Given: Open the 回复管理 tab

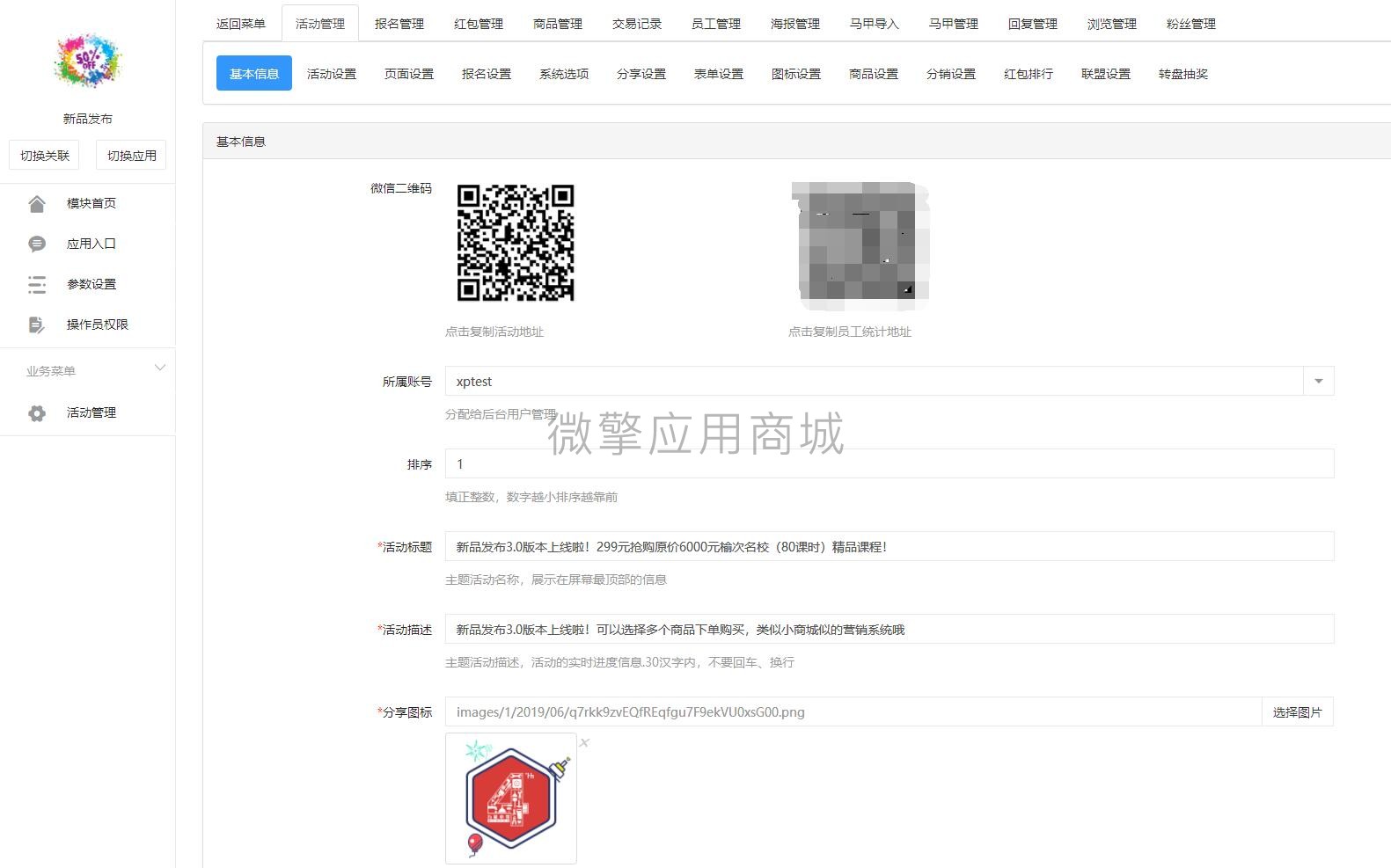Looking at the screenshot, I should (x=1033, y=24).
